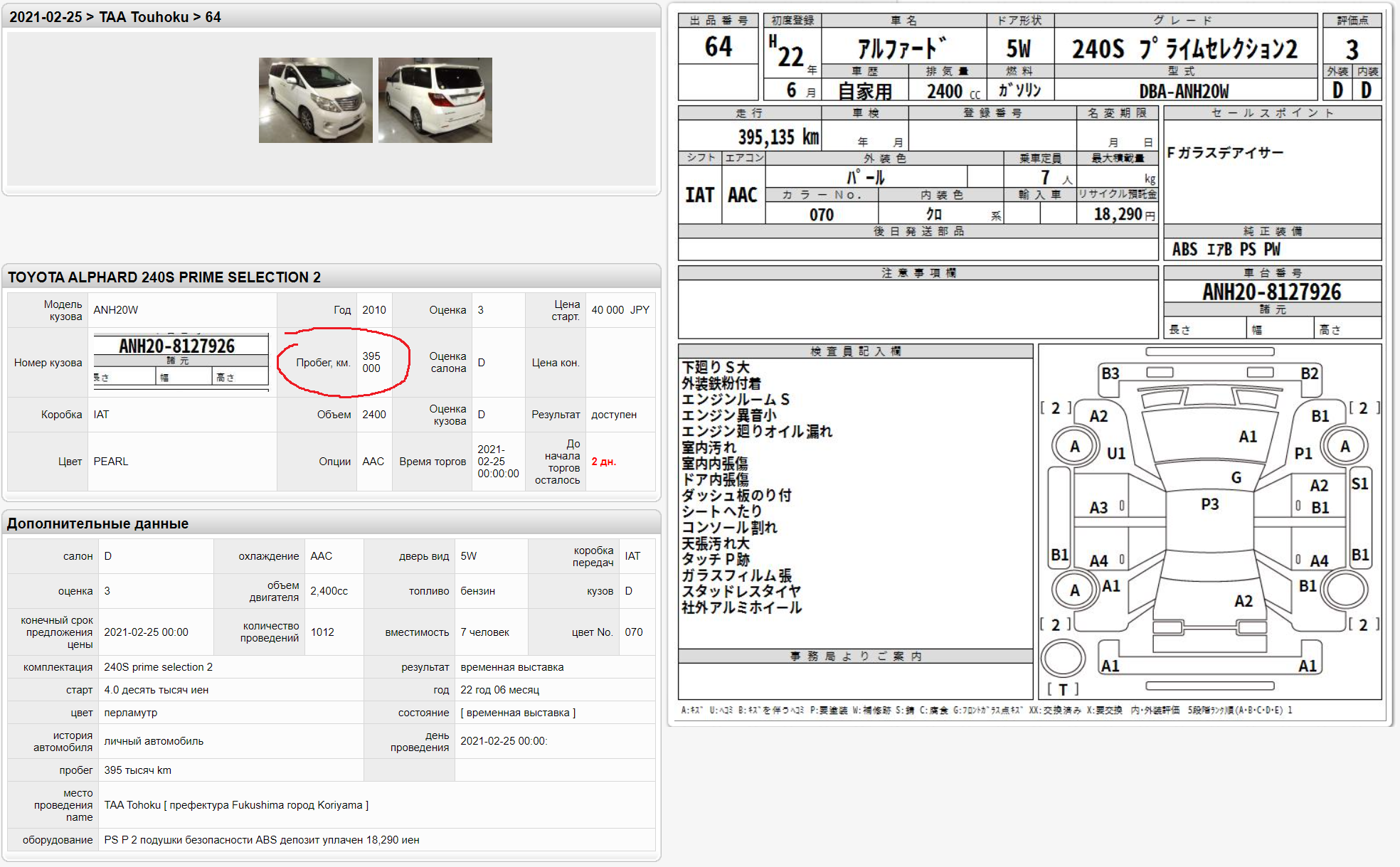Select the engine volume value '2400'
This screenshot has width=1400, height=867.
click(x=374, y=415)
